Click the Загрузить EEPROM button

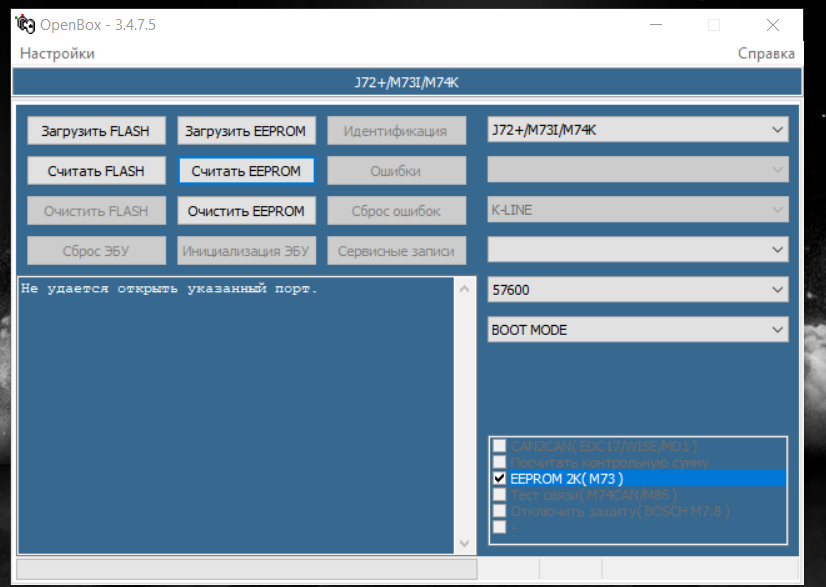pos(246,131)
